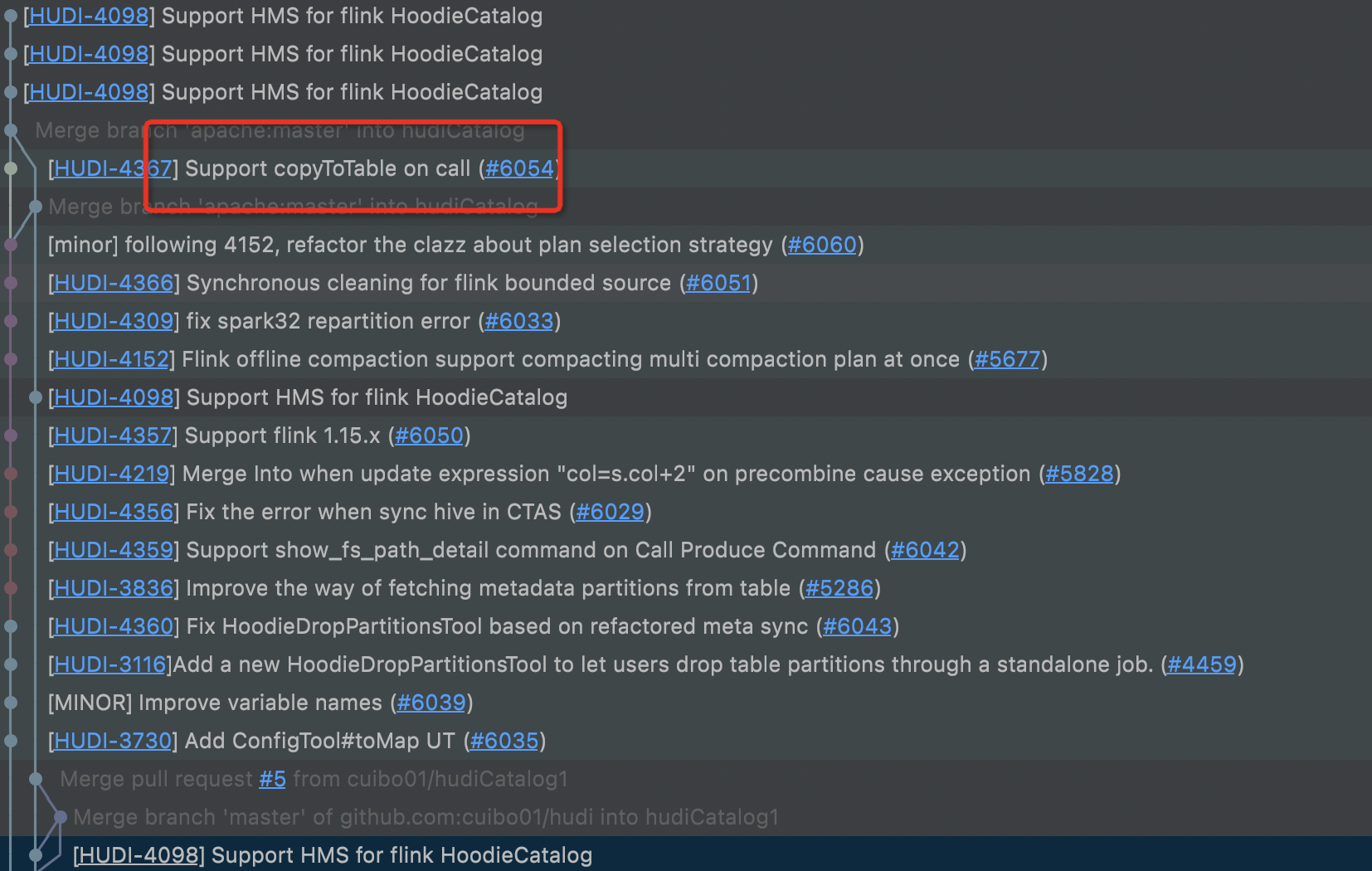
Task: Follow the #6033 pull request link
Action: 518,321
